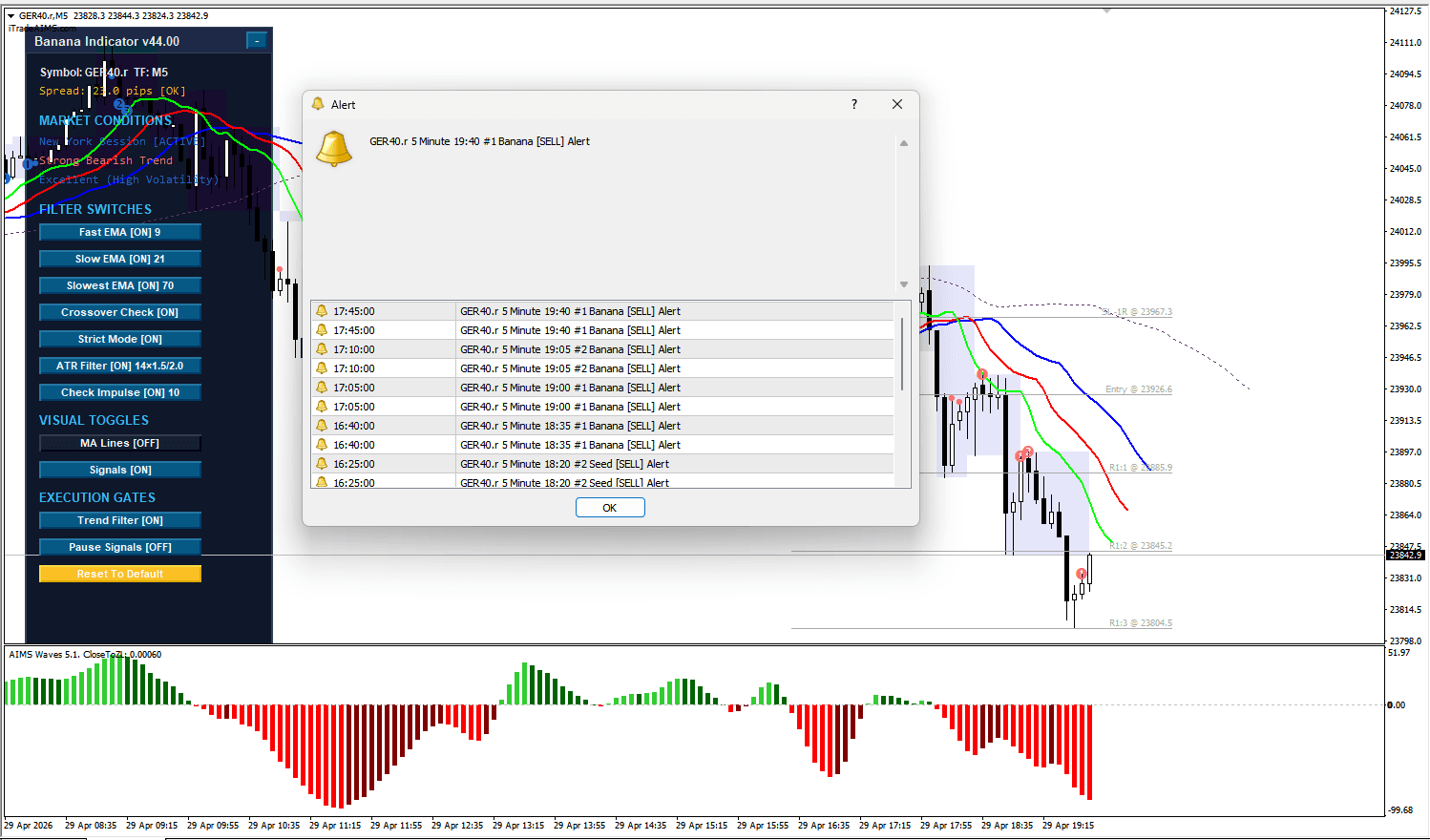Click New York Session [ACTIVE] status
This screenshot has width=1430, height=840.
[122, 141]
